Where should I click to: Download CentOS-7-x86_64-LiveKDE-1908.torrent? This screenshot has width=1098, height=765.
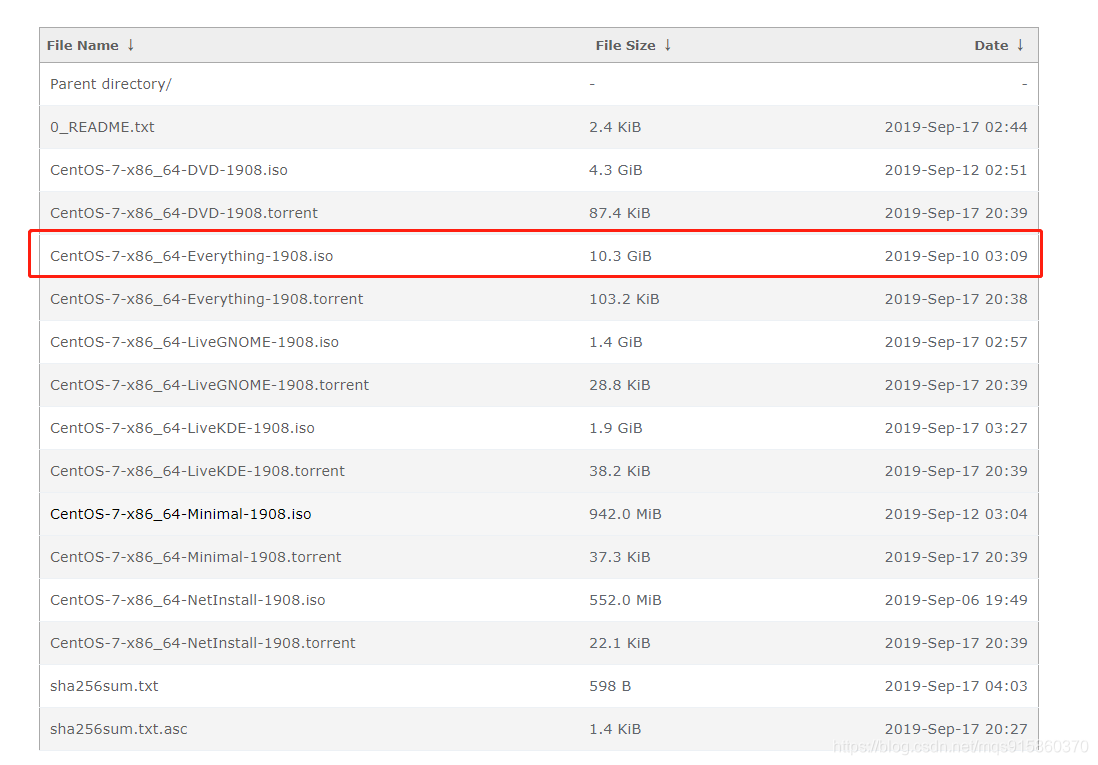click(197, 471)
